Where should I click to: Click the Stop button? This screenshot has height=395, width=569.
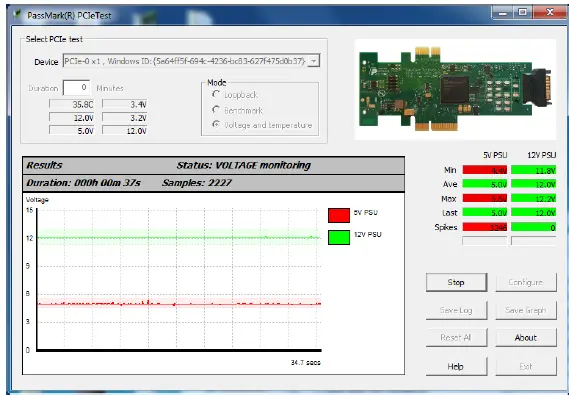(456, 282)
